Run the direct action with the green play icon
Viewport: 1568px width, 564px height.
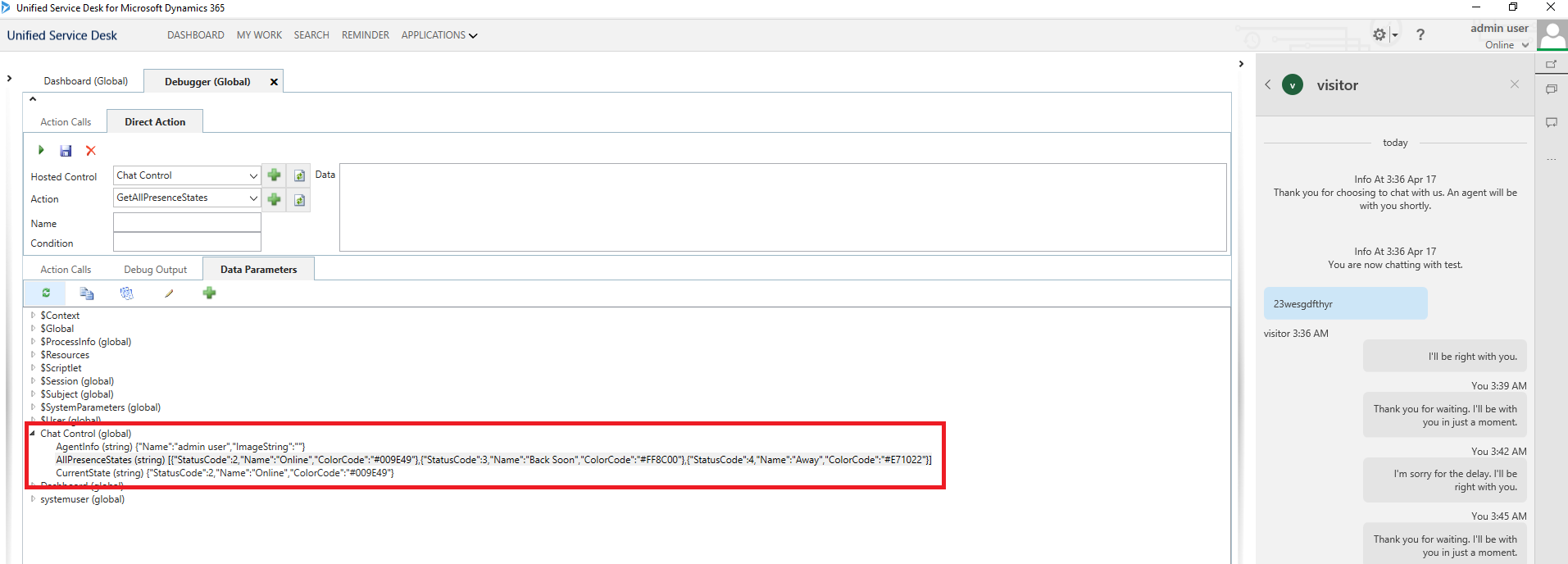[41, 150]
